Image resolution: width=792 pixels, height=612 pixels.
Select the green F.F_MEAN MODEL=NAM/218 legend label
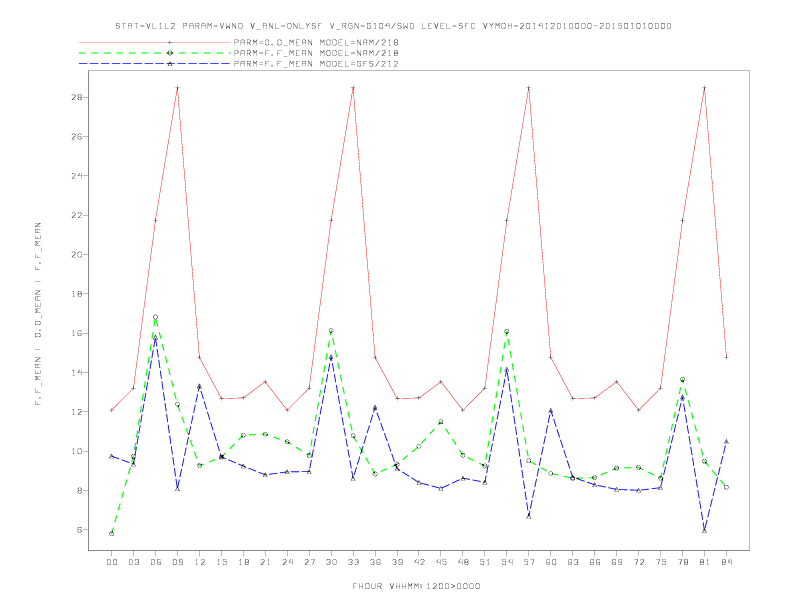click(x=316, y=53)
